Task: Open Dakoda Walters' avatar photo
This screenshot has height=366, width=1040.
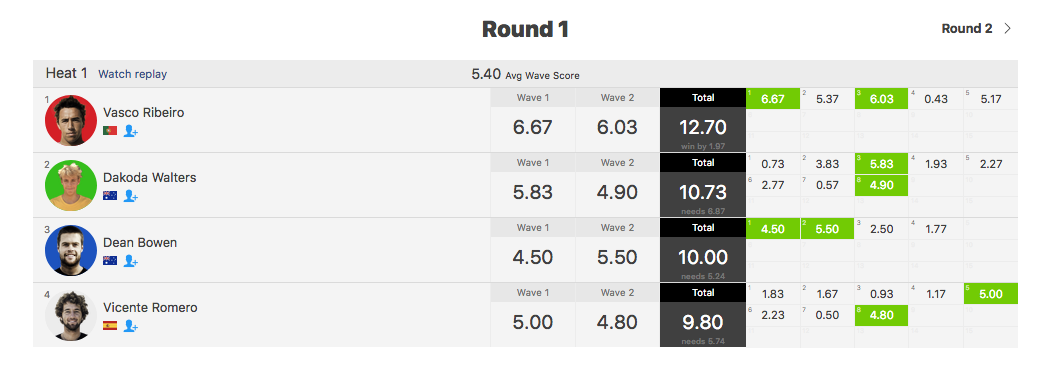Action: pos(71,186)
